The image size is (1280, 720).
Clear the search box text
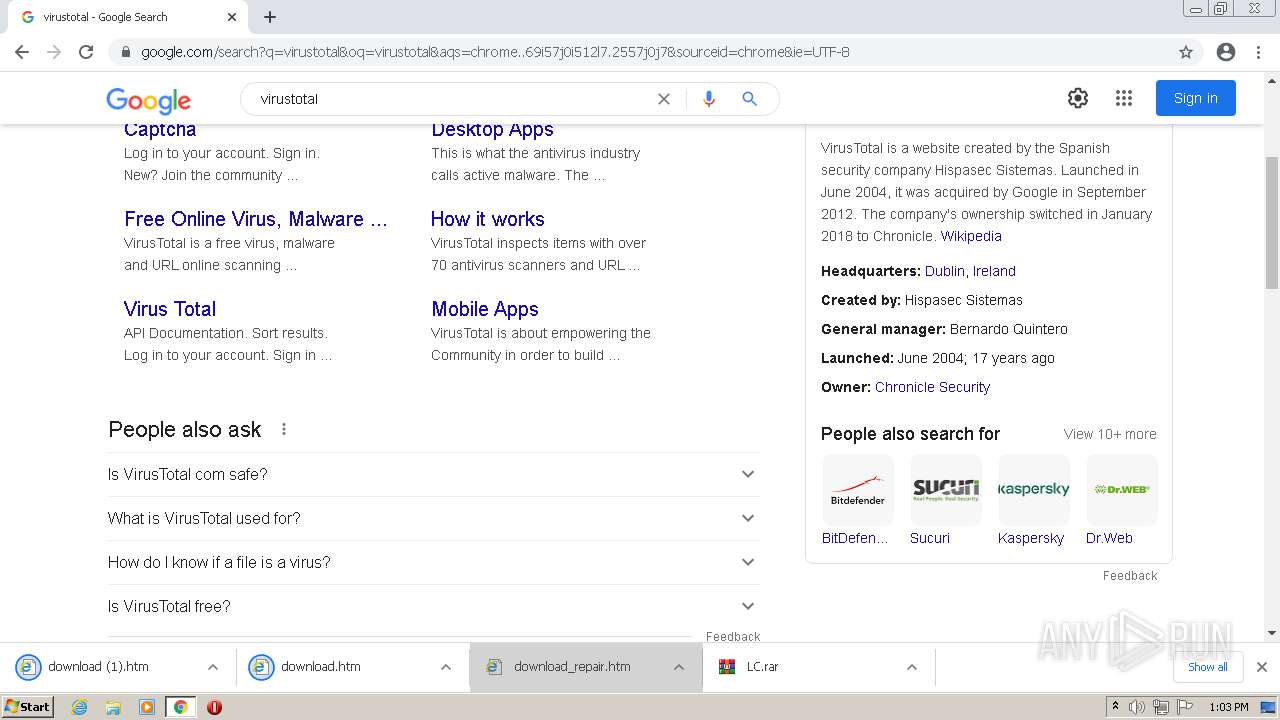tap(663, 98)
